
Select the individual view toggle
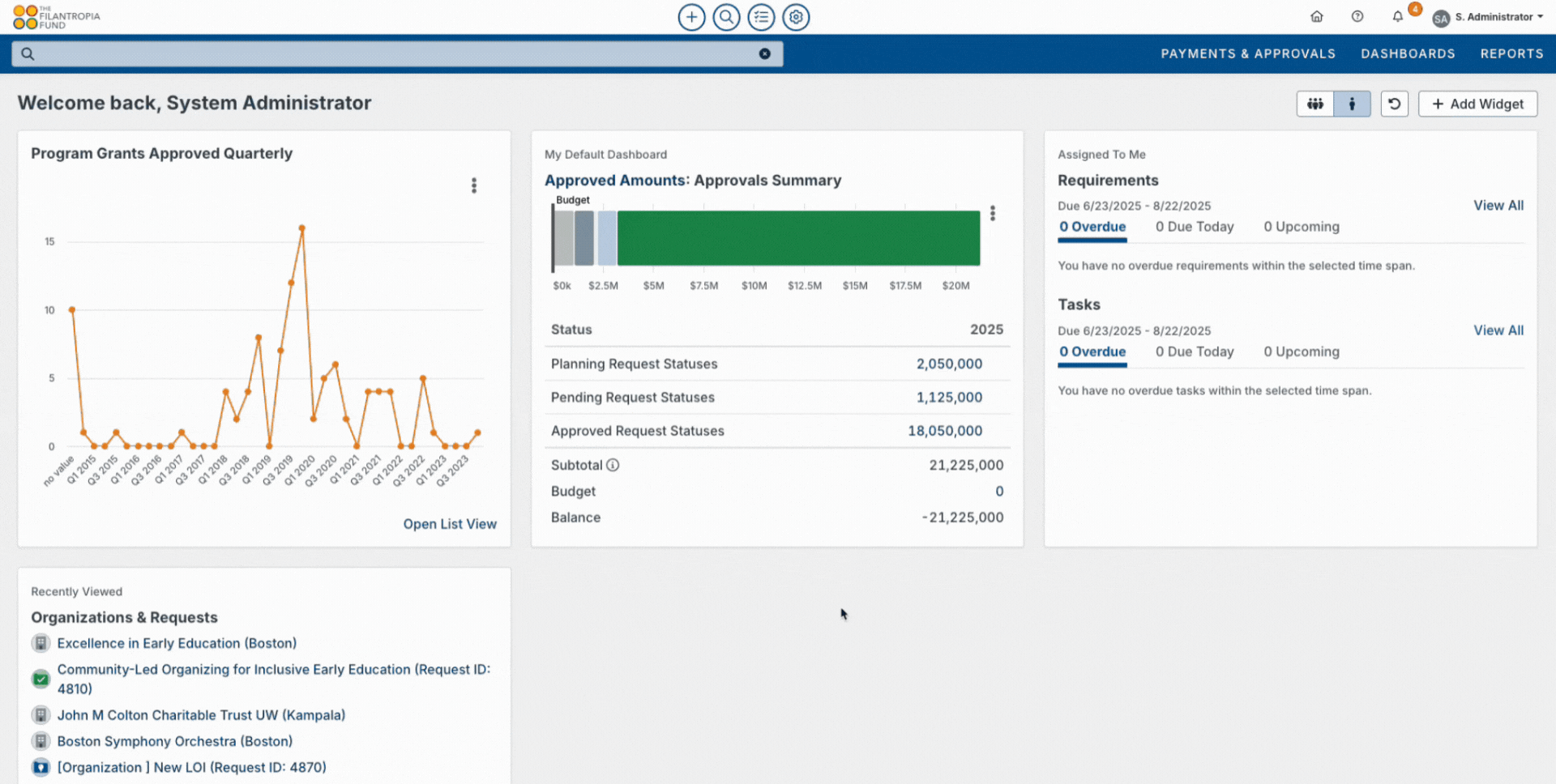coord(1351,104)
